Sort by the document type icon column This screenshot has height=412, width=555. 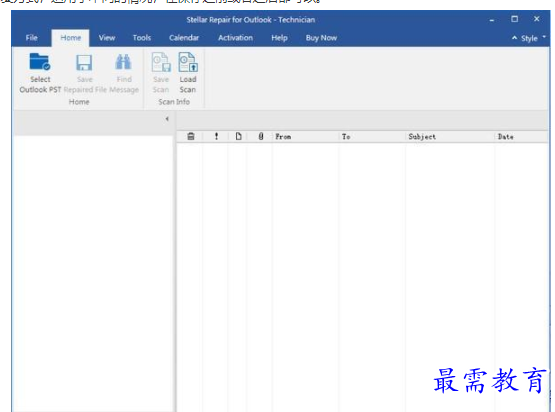click(x=239, y=136)
